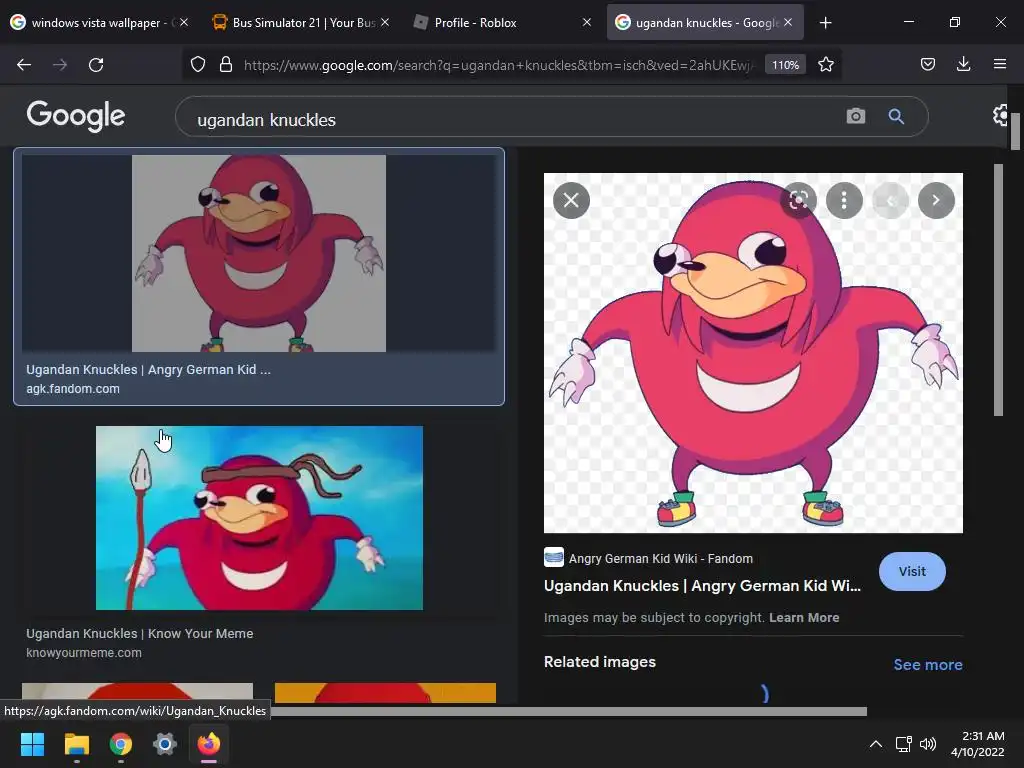1024x768 pixels.
Task: Launch Chrome from the taskbar
Action: coord(121,744)
